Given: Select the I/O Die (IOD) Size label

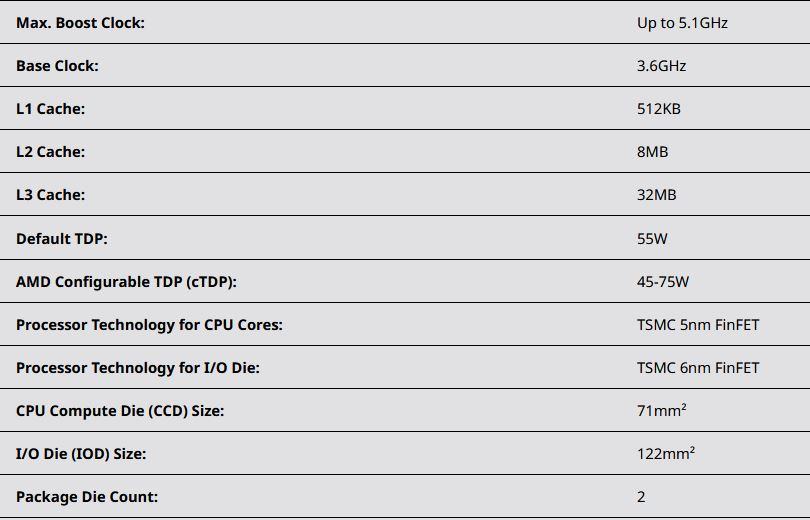Looking at the screenshot, I should pos(81,454).
